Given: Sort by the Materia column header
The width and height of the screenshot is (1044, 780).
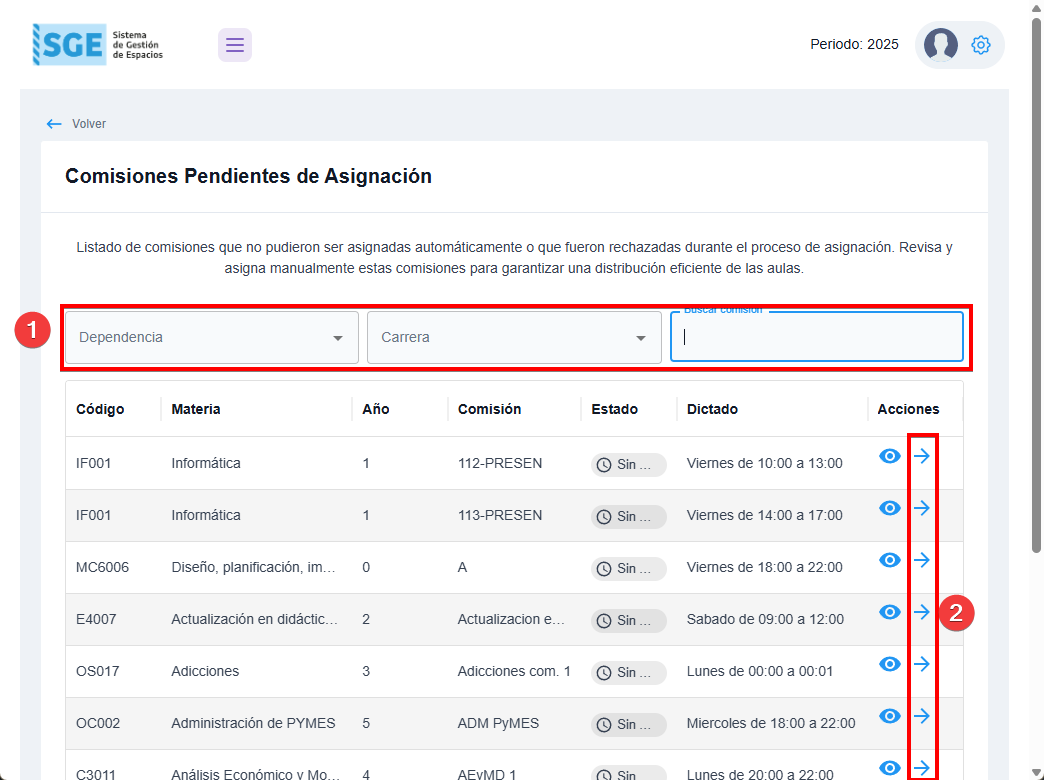Looking at the screenshot, I should point(196,409).
